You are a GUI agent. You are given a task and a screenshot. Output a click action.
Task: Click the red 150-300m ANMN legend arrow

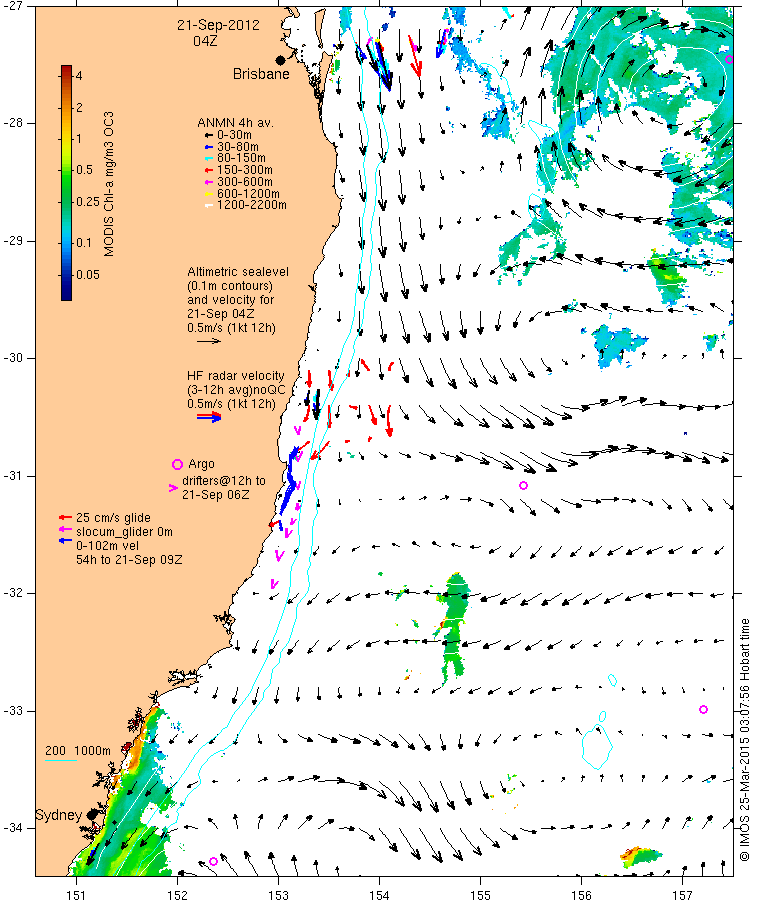pos(209,170)
